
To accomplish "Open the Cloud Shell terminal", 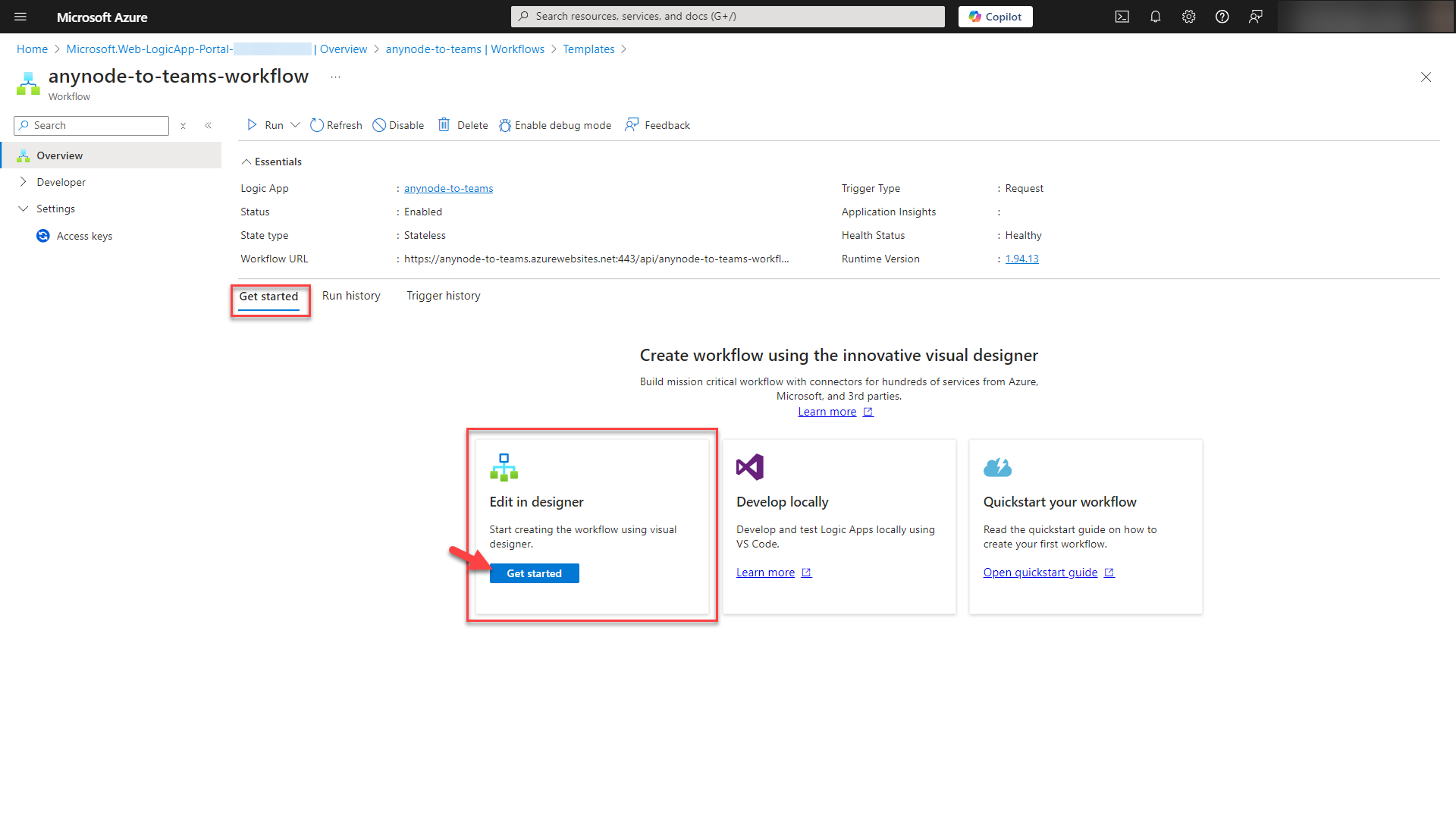I will click(1122, 16).
